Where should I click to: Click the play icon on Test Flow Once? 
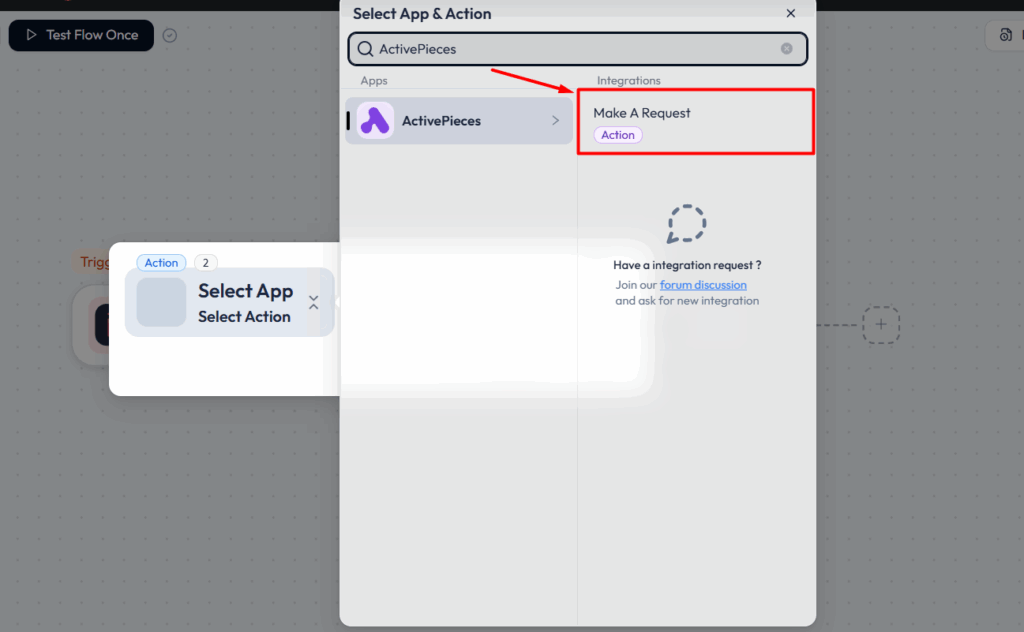(x=32, y=35)
